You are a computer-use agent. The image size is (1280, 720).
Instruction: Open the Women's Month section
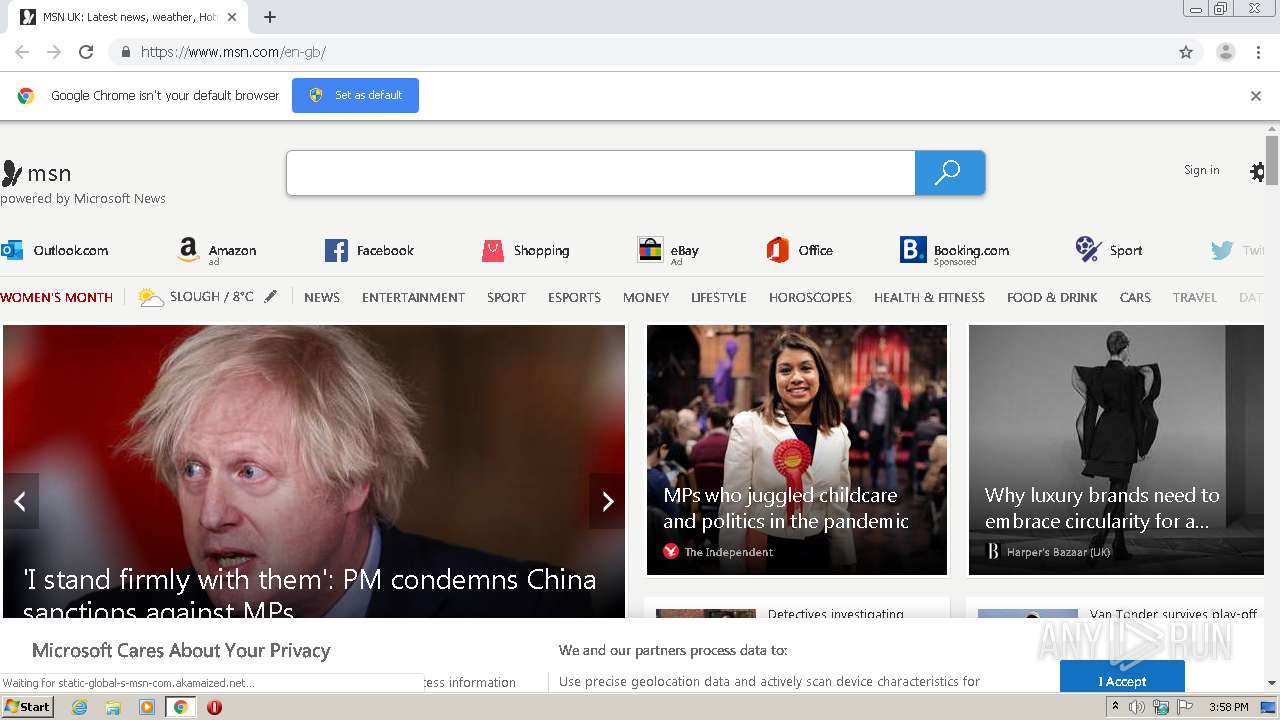57,297
